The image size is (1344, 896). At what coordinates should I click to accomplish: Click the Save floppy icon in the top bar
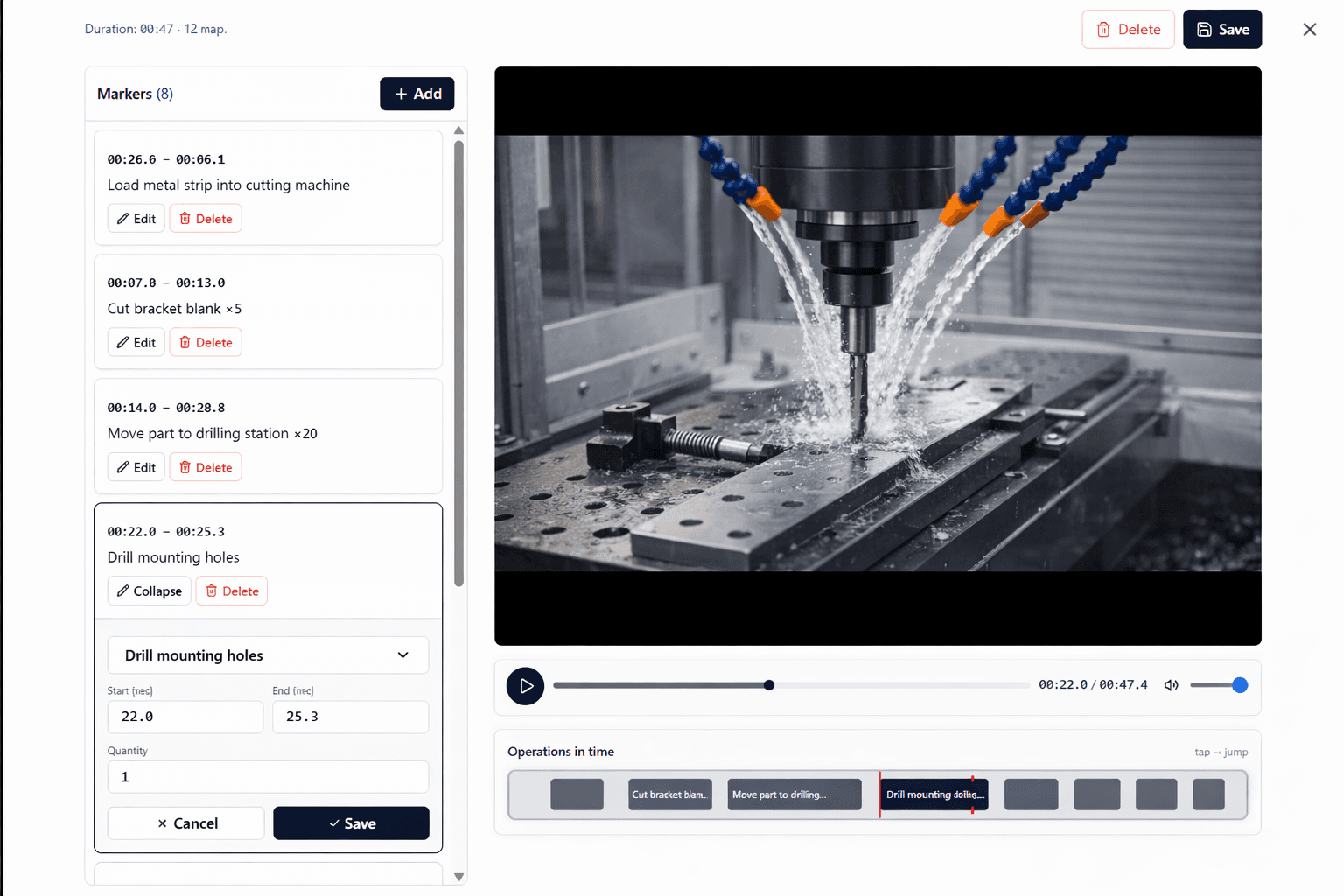point(1202,29)
